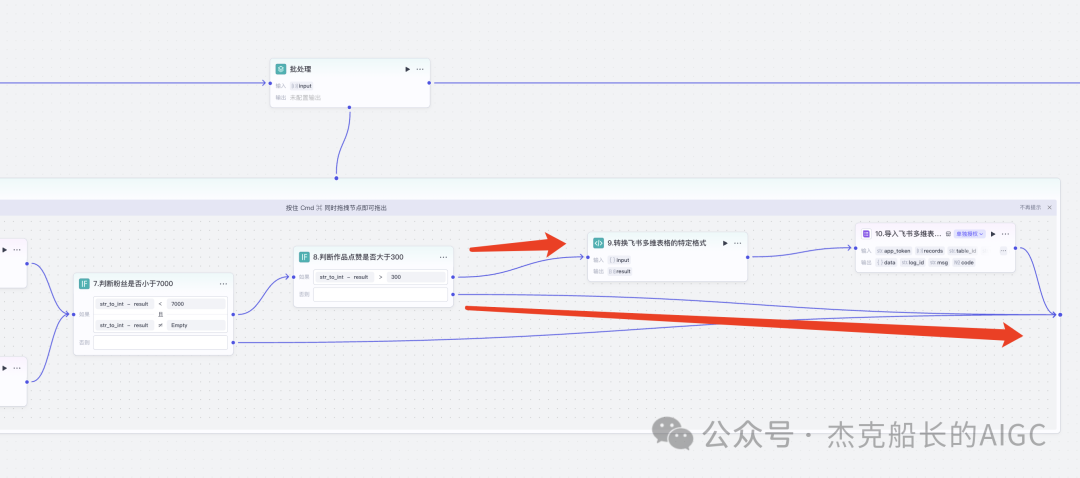Select title 10.导入飞书多维表…
The width and height of the screenshot is (1080, 478).
tap(908, 234)
